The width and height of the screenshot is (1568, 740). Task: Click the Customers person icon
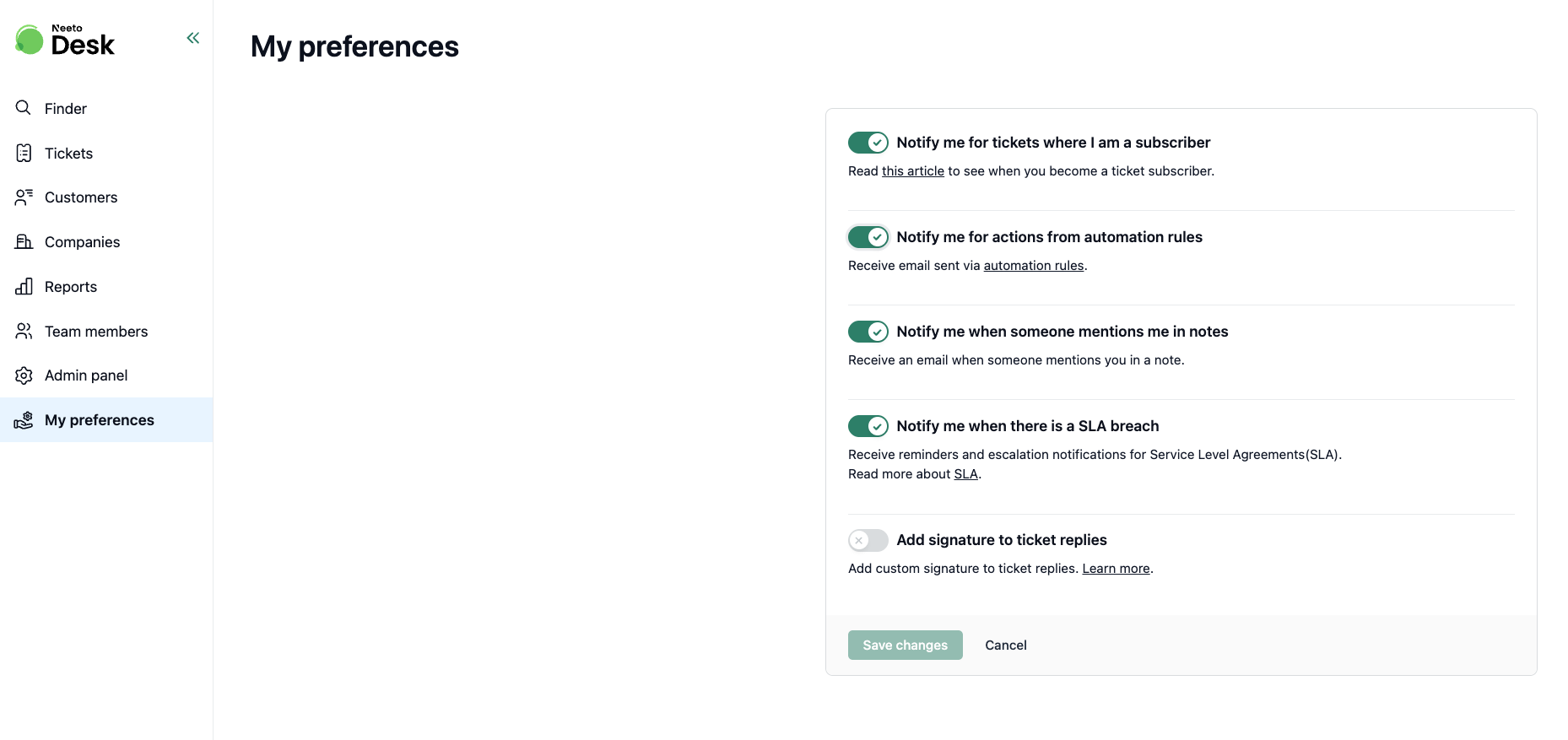tap(24, 197)
